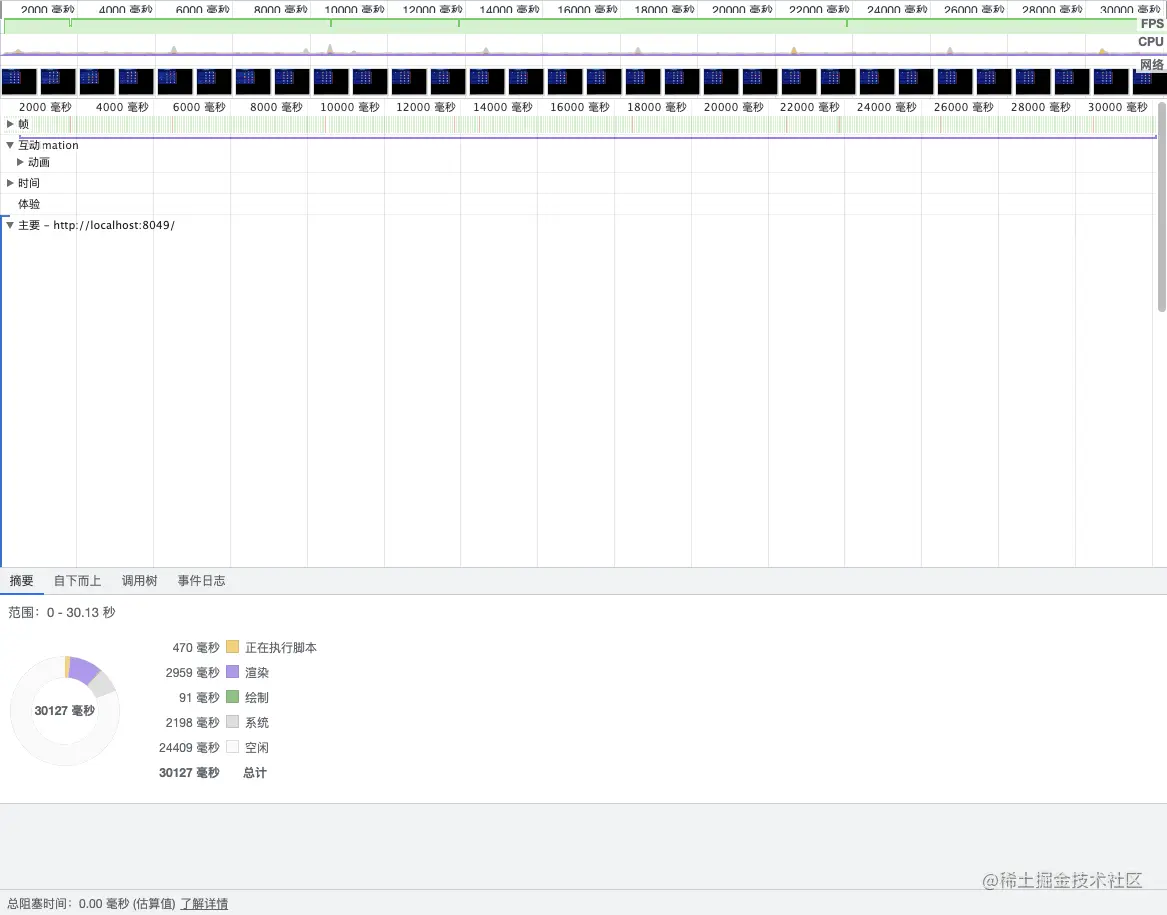
Task: Click the 总计 total label
Action: click(x=255, y=773)
